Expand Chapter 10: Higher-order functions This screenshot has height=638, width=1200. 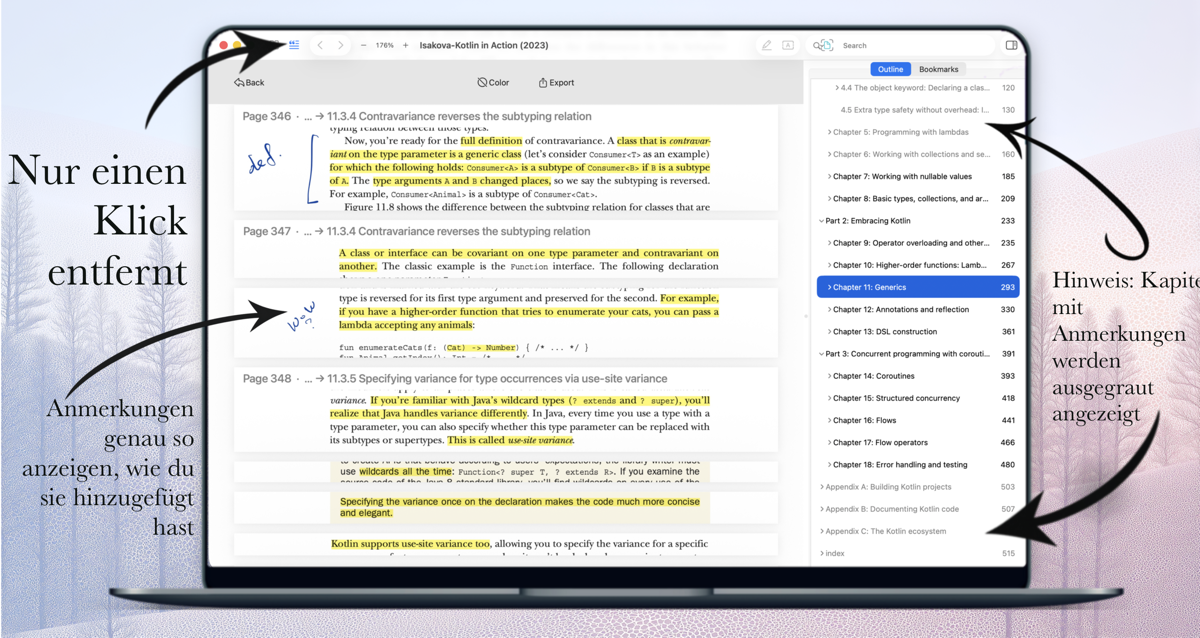[829, 265]
